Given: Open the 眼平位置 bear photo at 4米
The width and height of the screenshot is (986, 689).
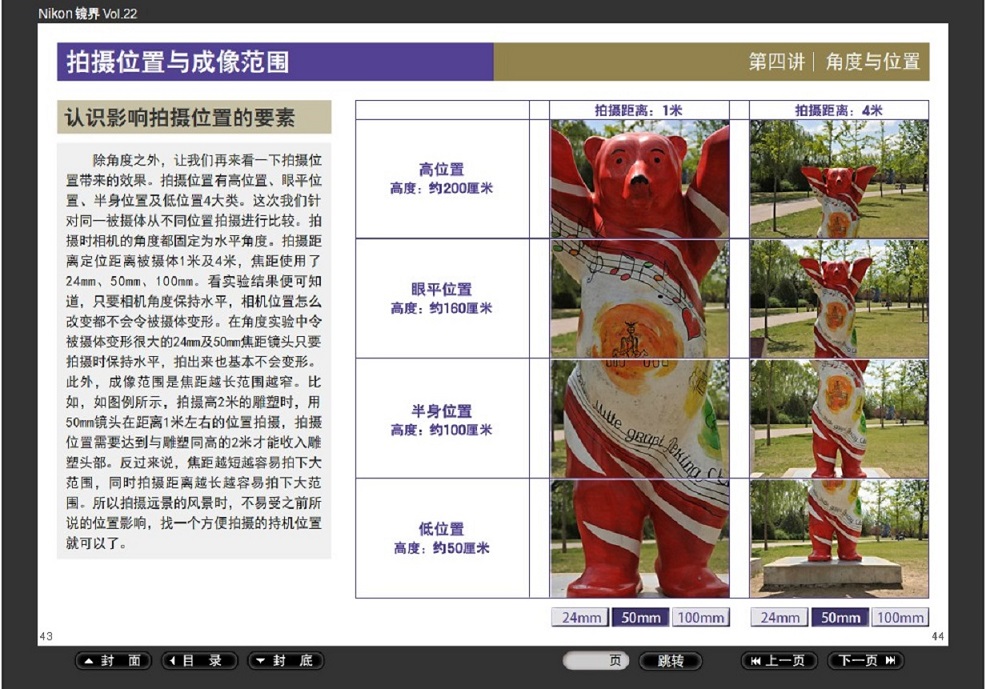Looking at the screenshot, I should [x=838, y=298].
